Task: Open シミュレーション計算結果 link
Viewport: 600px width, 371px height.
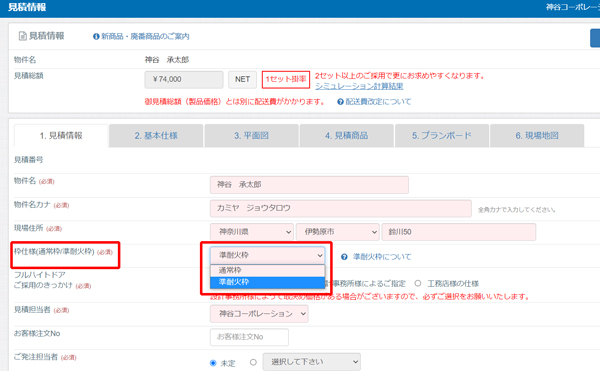Action: [x=359, y=86]
